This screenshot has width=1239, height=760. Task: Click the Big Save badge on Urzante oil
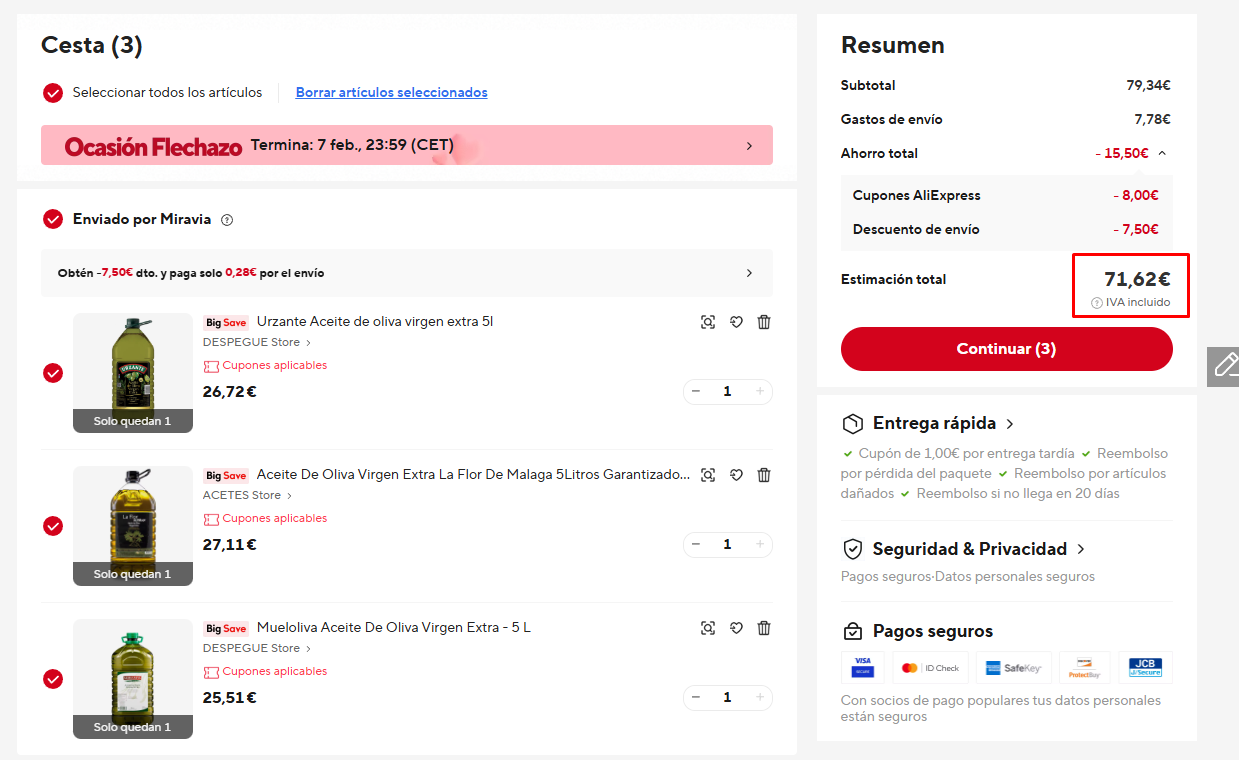coord(226,322)
